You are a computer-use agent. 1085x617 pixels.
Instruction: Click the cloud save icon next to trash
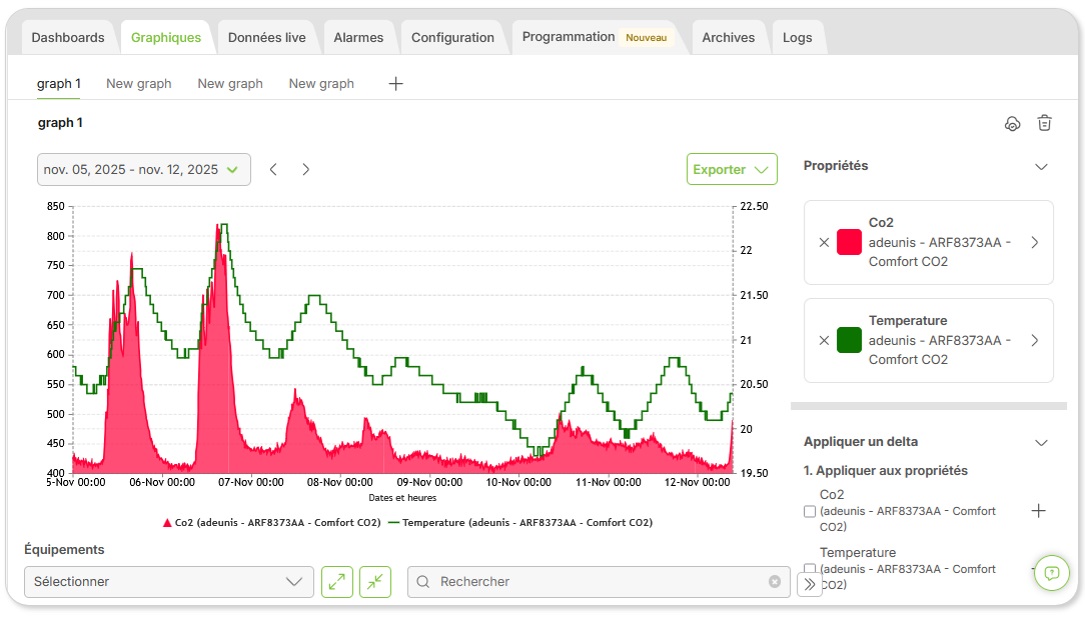[x=1012, y=123]
